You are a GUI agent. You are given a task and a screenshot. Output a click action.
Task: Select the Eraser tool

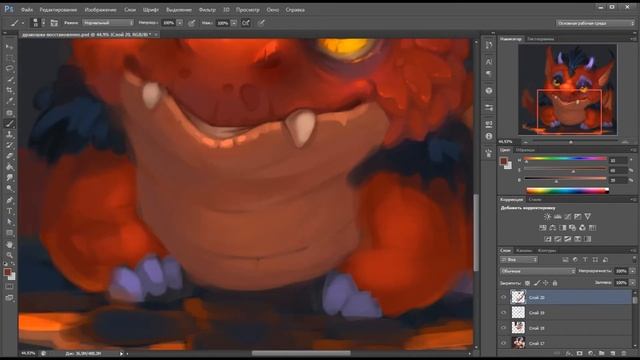point(9,156)
